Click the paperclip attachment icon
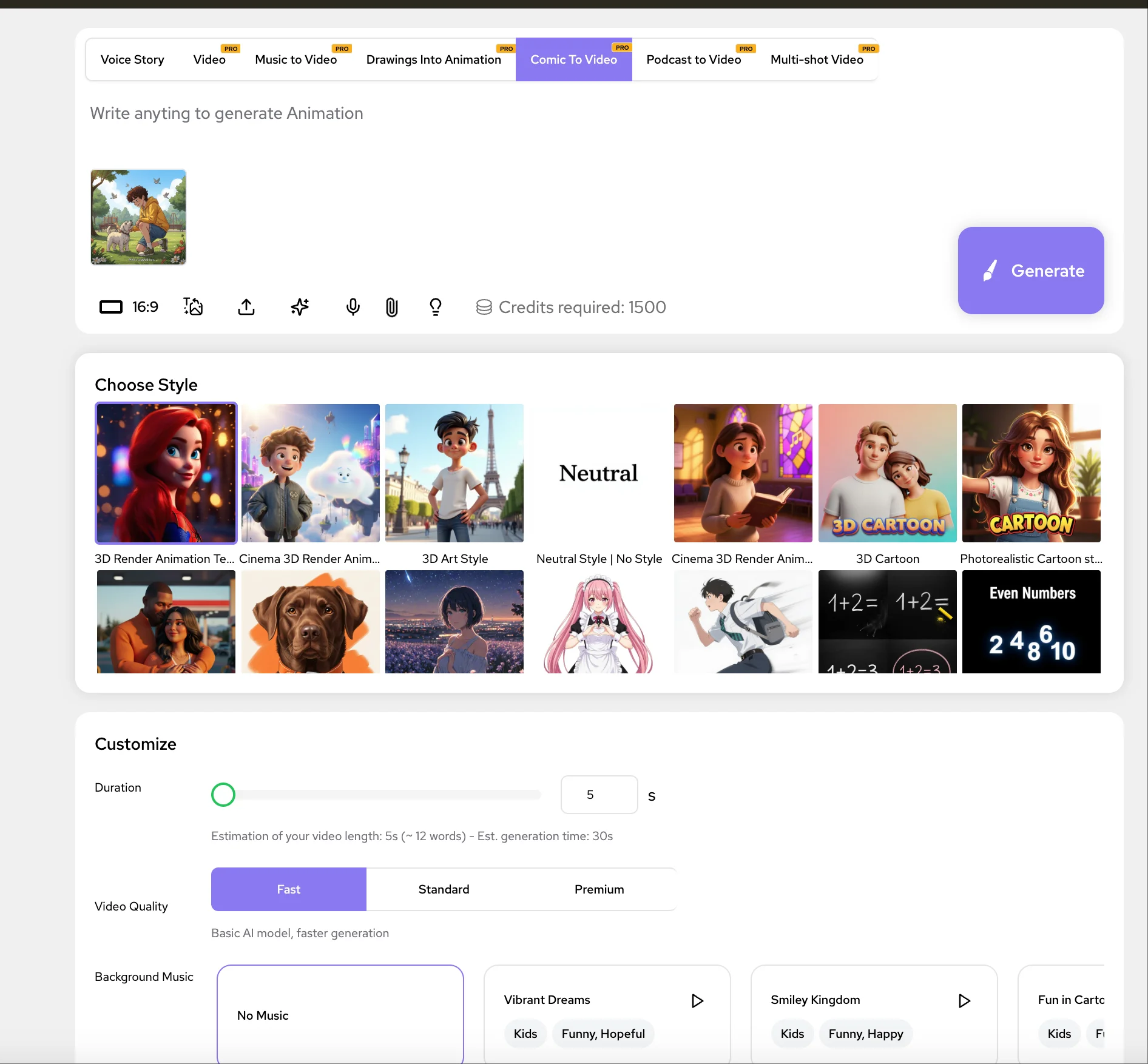 coord(392,308)
